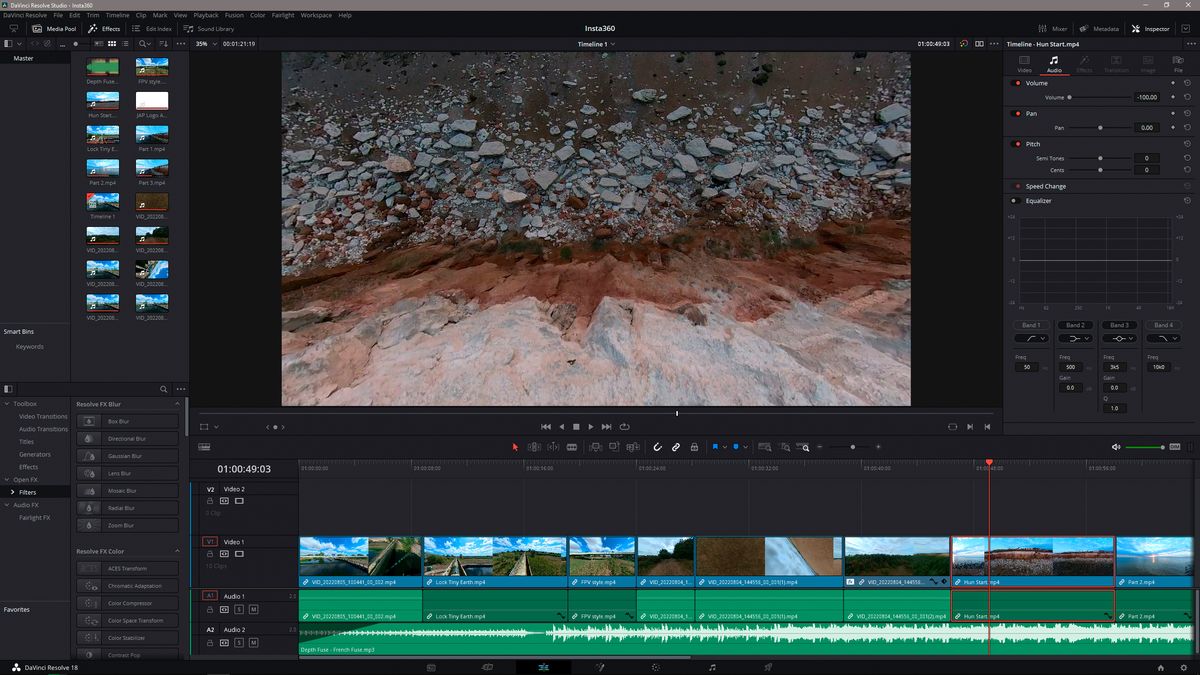1200x675 pixels.
Task: Expand the flag color dropdown arrow
Action: 724,447
